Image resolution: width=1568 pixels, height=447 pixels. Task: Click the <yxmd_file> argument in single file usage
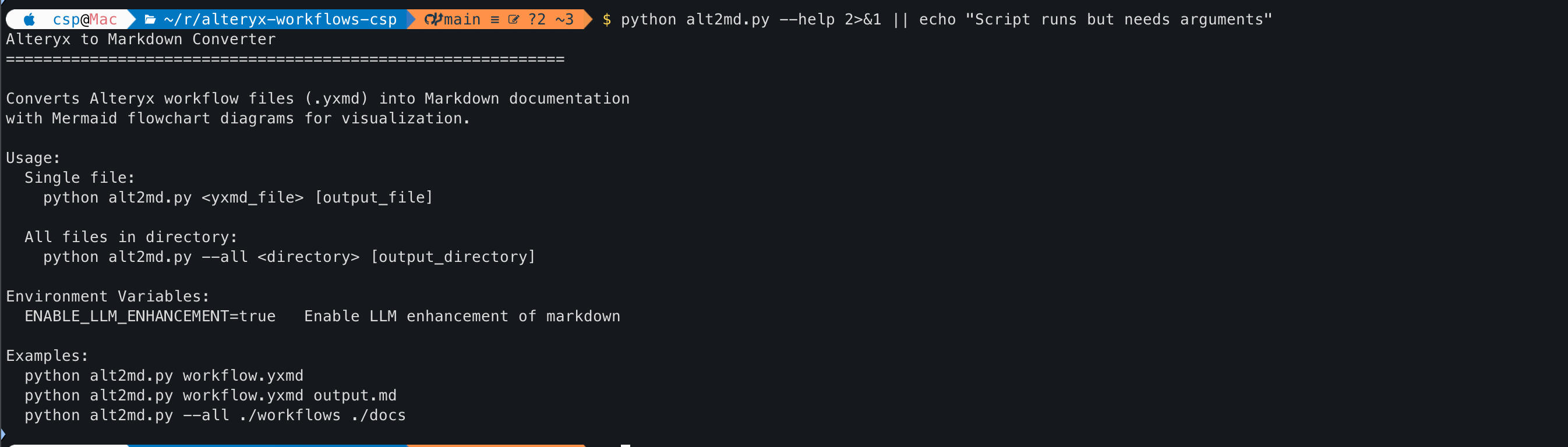(x=253, y=198)
